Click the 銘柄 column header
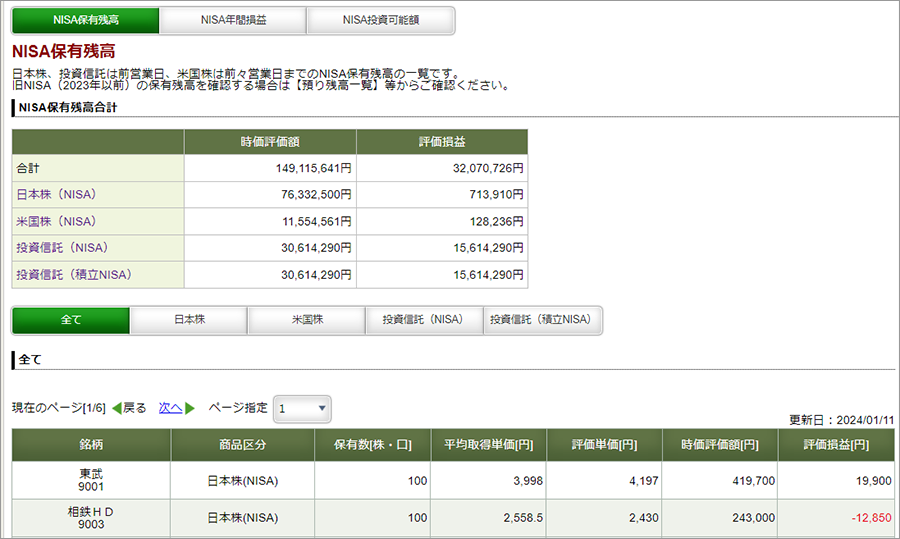 coord(91,445)
